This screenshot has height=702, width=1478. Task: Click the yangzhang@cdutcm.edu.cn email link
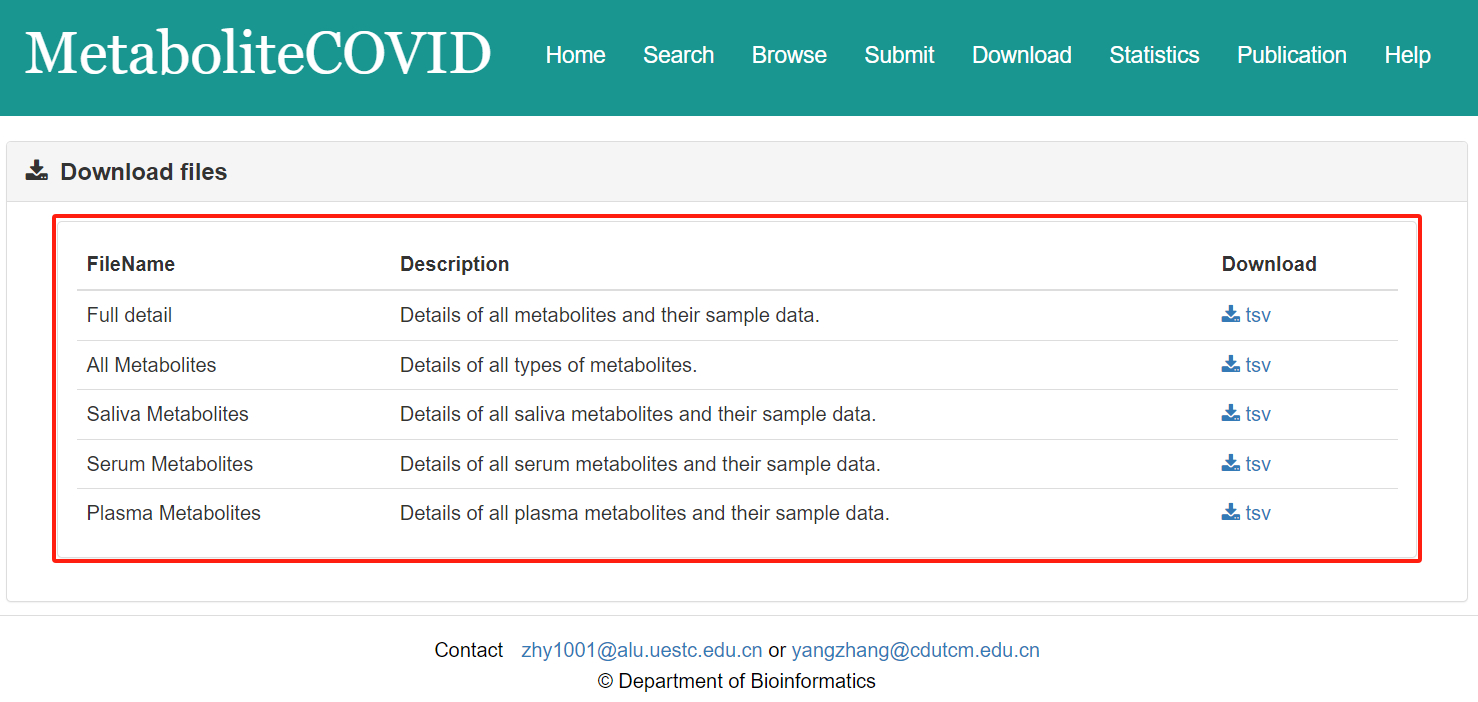[915, 650]
